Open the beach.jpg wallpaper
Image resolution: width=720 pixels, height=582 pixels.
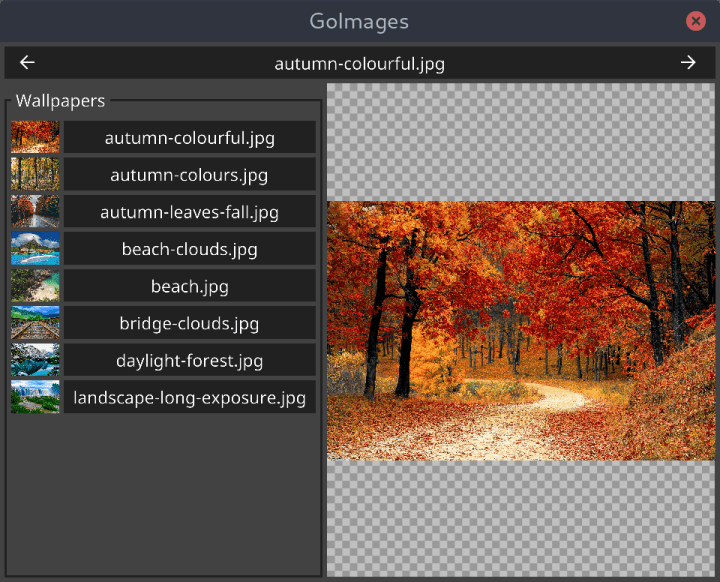[x=189, y=286]
